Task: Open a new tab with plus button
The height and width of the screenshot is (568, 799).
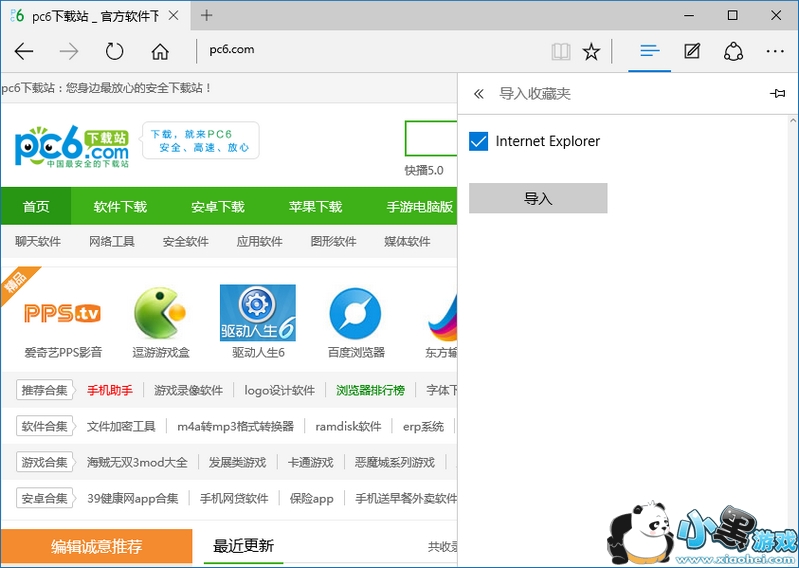Action: 206,15
